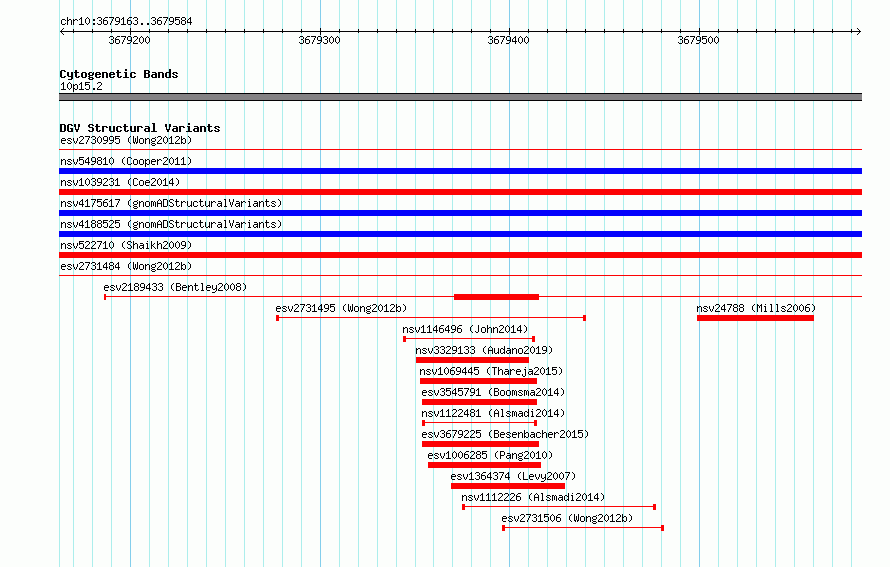Click the nsv4188525 (gnomADStructuralVariants) label
Image resolution: width=890 pixels, height=567 pixels.
pyautogui.click(x=171, y=224)
